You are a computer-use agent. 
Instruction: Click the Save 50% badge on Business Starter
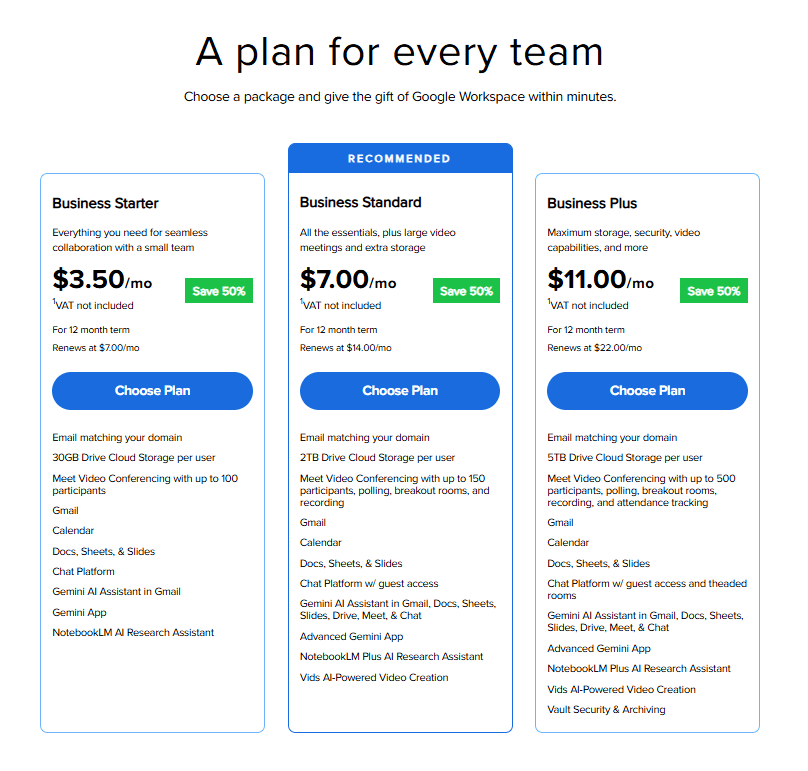point(219,291)
